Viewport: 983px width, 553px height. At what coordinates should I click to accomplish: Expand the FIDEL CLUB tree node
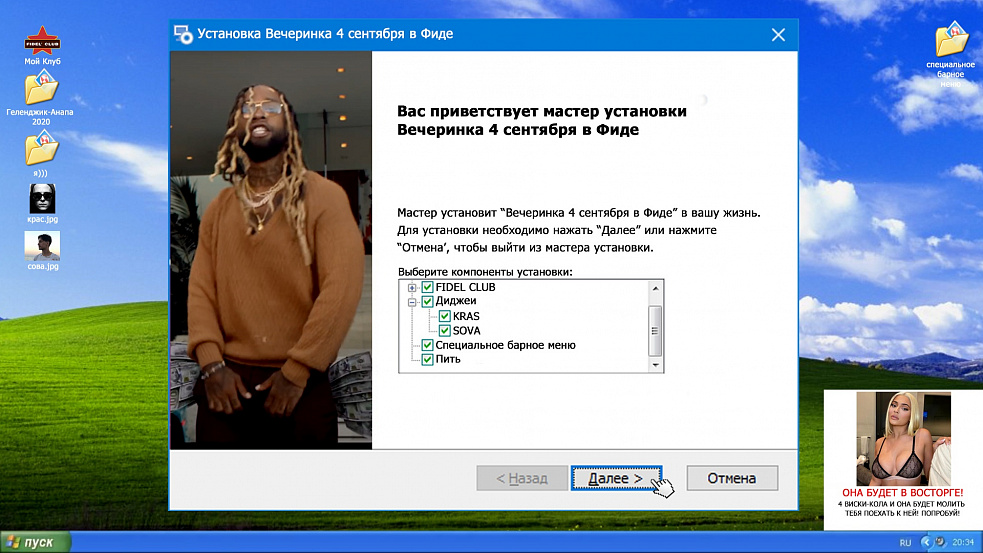(412, 288)
